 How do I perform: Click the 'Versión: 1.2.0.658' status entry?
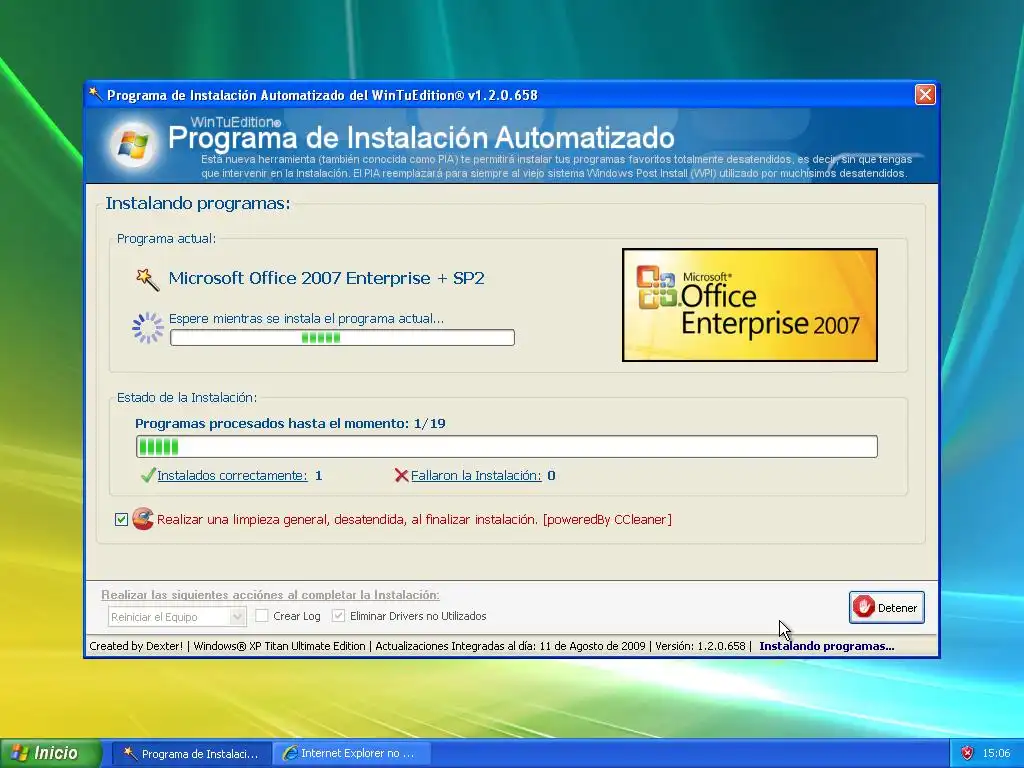[x=700, y=646]
